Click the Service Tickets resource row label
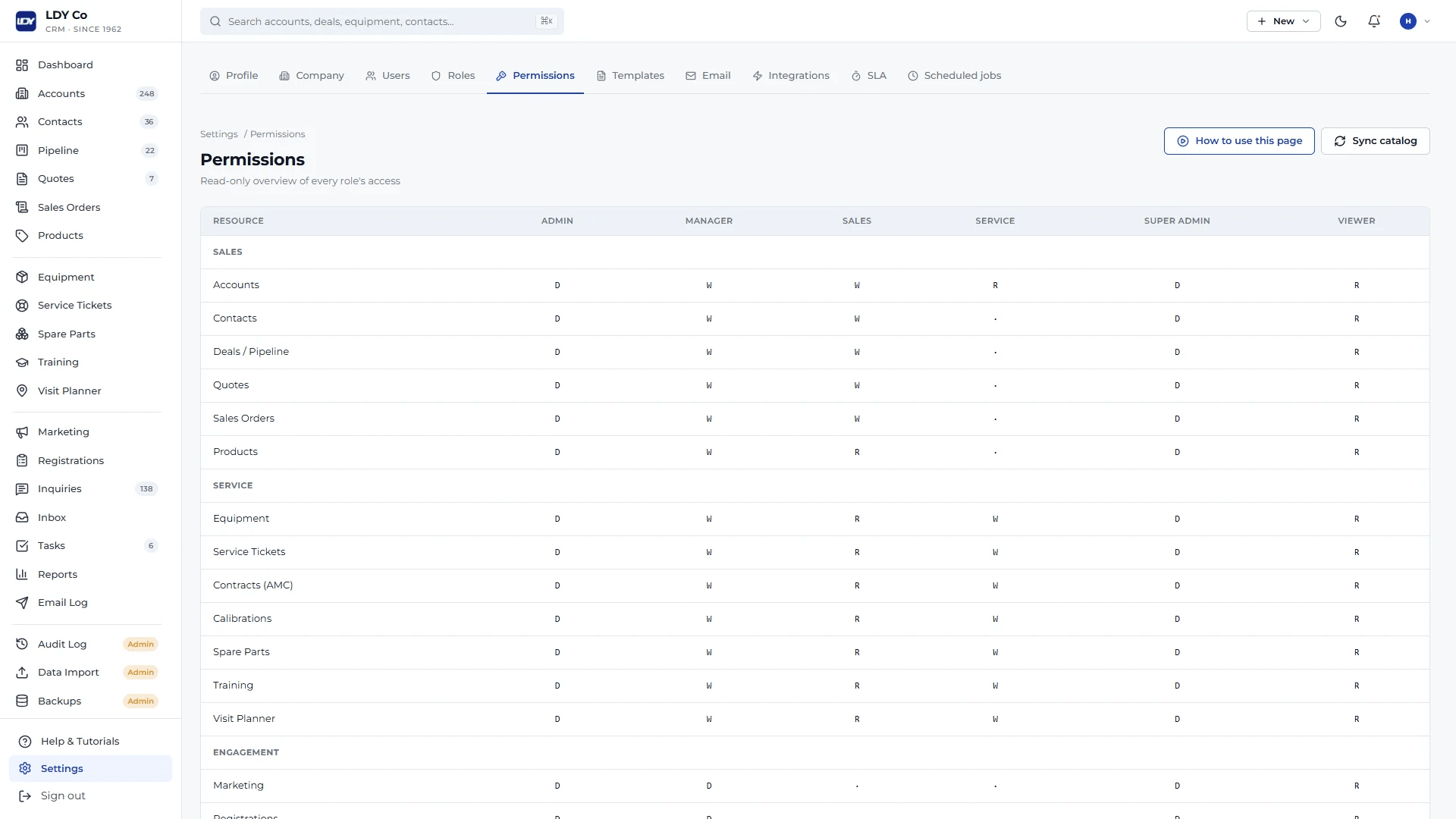Screen dimensions: 1456x819 [249, 552]
